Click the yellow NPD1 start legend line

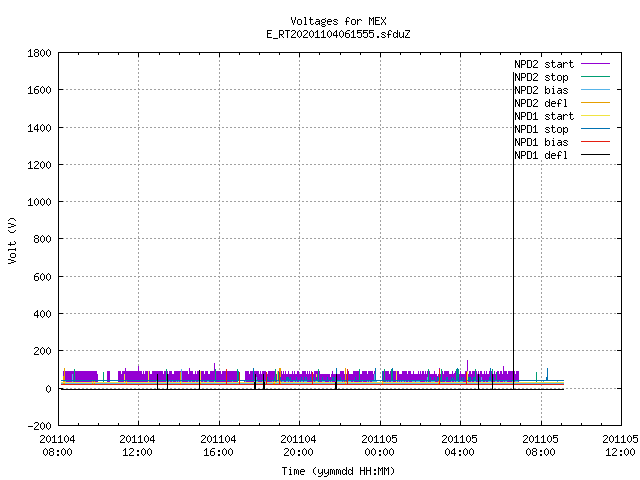point(595,116)
